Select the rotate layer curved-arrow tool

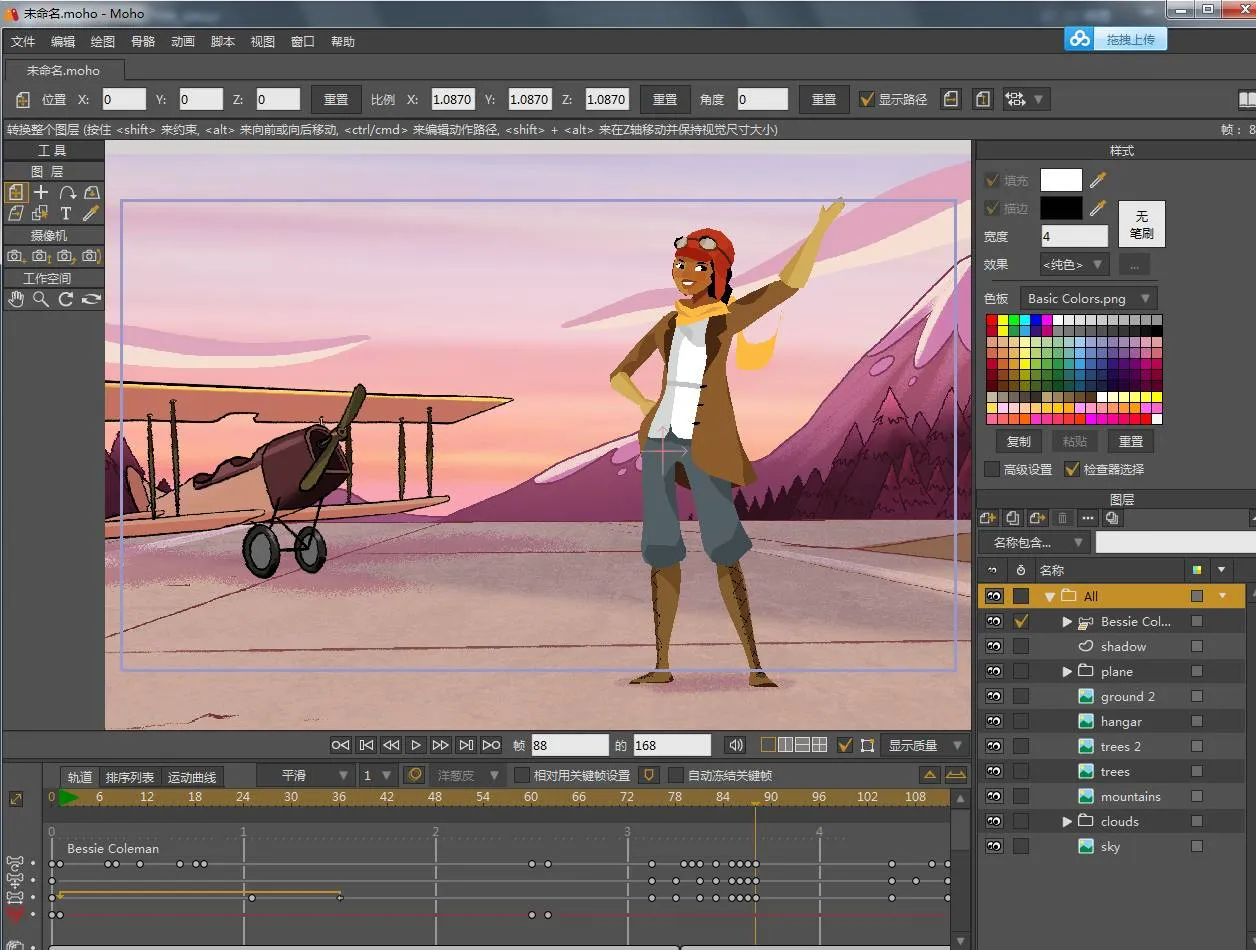[x=66, y=192]
